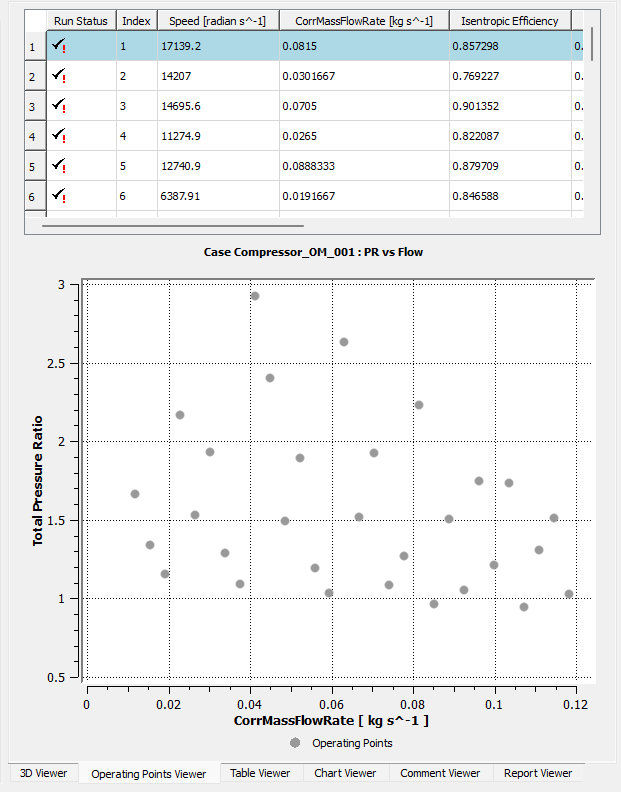
Task: Click the Operating Points legend marker
Action: point(295,742)
